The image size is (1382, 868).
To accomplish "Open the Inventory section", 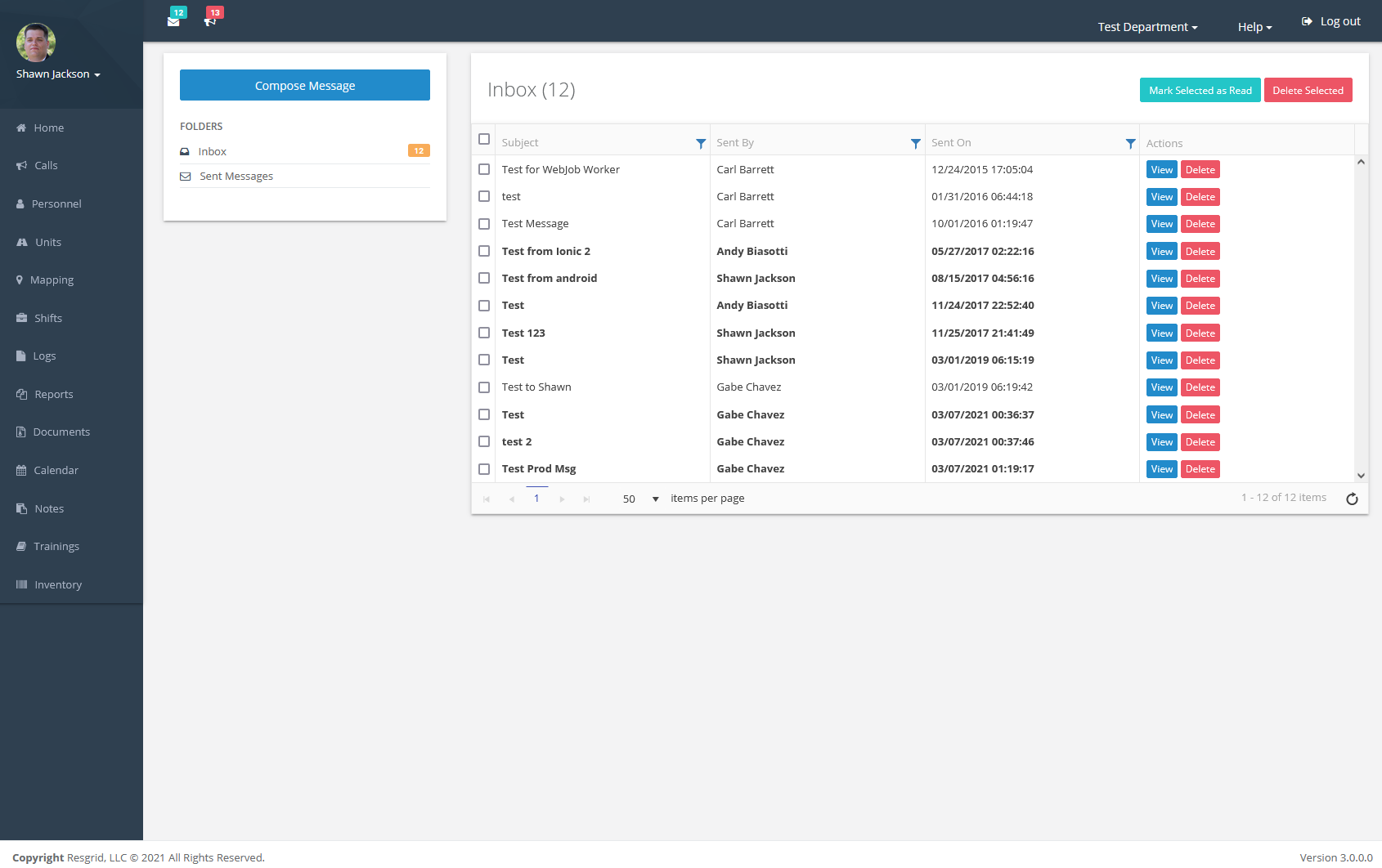I will point(58,584).
